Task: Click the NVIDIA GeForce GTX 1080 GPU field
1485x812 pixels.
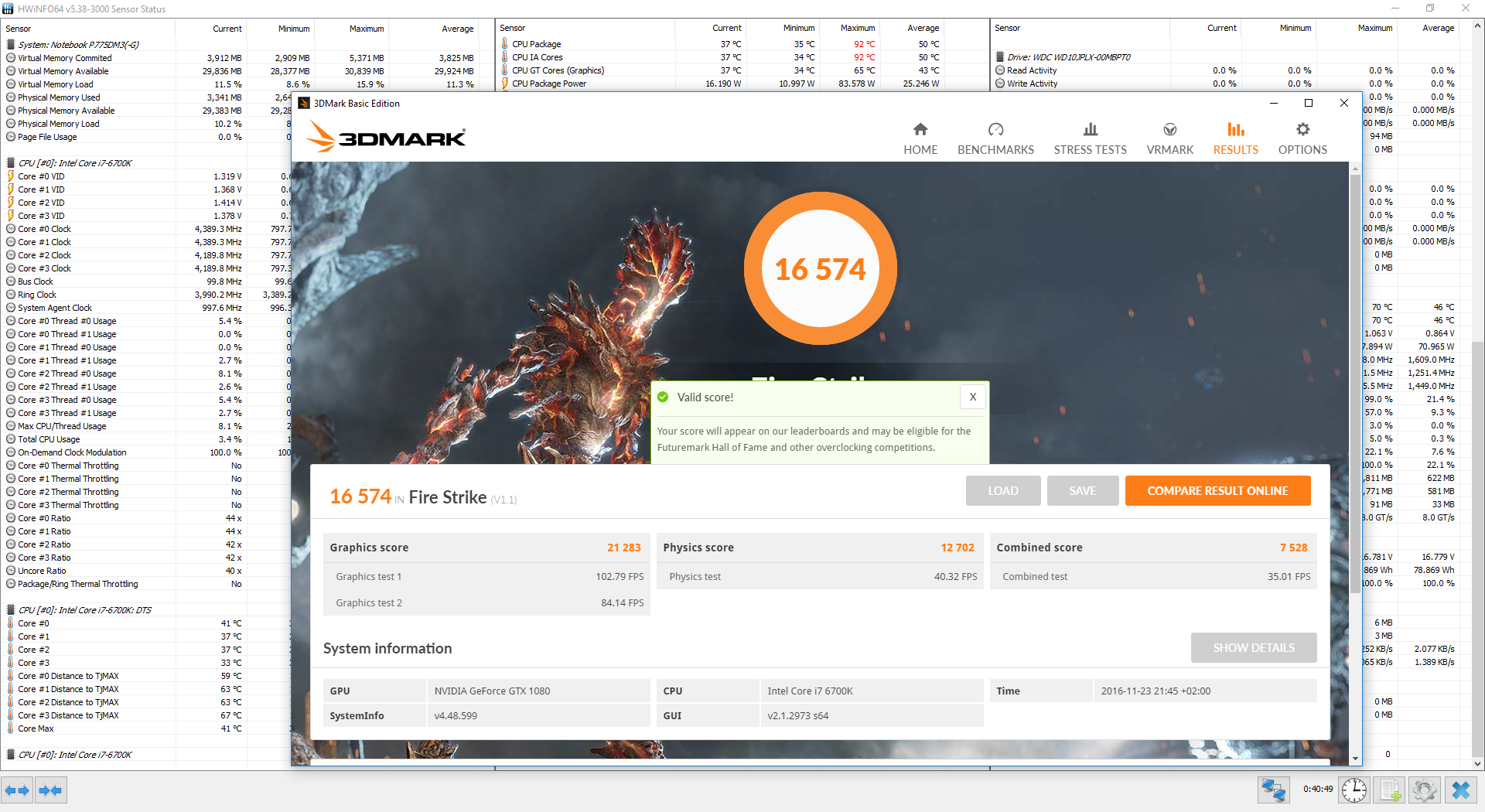Action: 538,691
